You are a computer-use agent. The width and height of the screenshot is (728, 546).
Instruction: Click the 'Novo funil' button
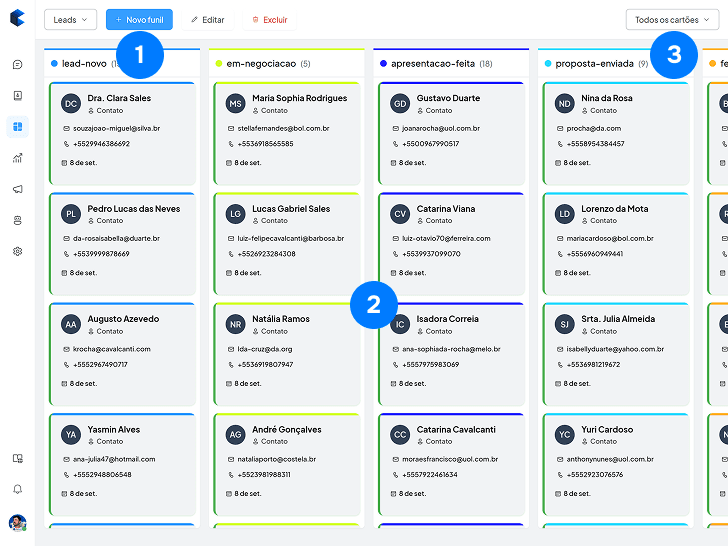click(x=139, y=20)
